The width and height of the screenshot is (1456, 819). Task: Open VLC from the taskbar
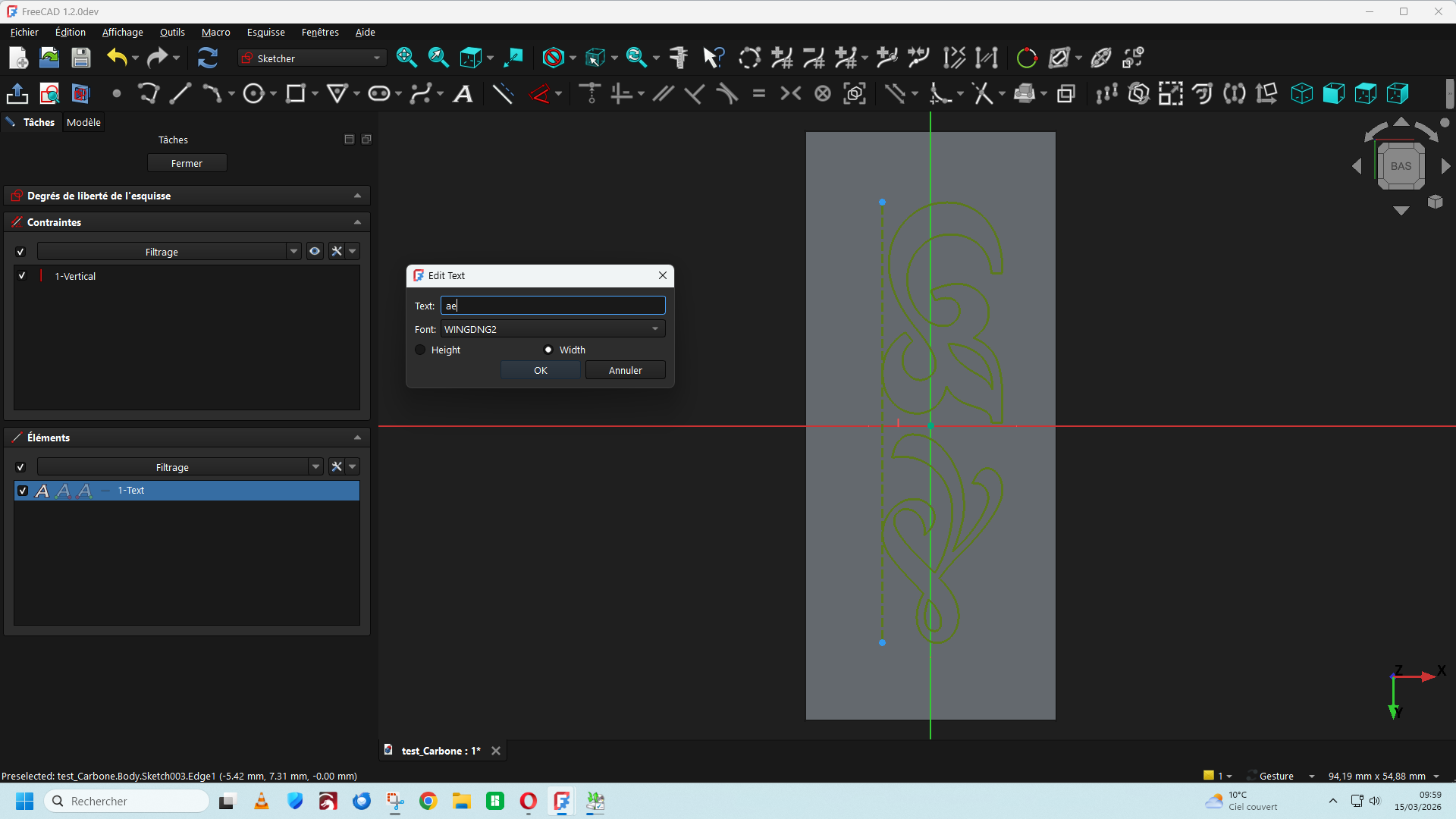(262, 802)
